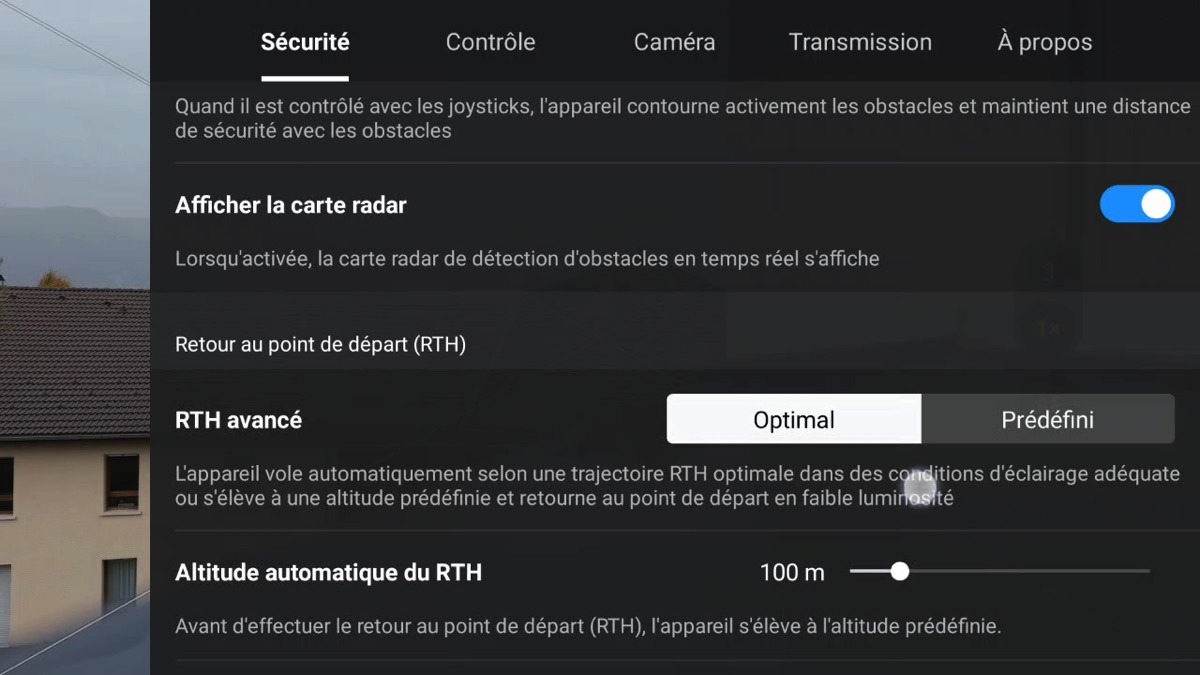Choose Prédéfini for RTH avancé
The height and width of the screenshot is (675, 1200).
coord(1048,419)
